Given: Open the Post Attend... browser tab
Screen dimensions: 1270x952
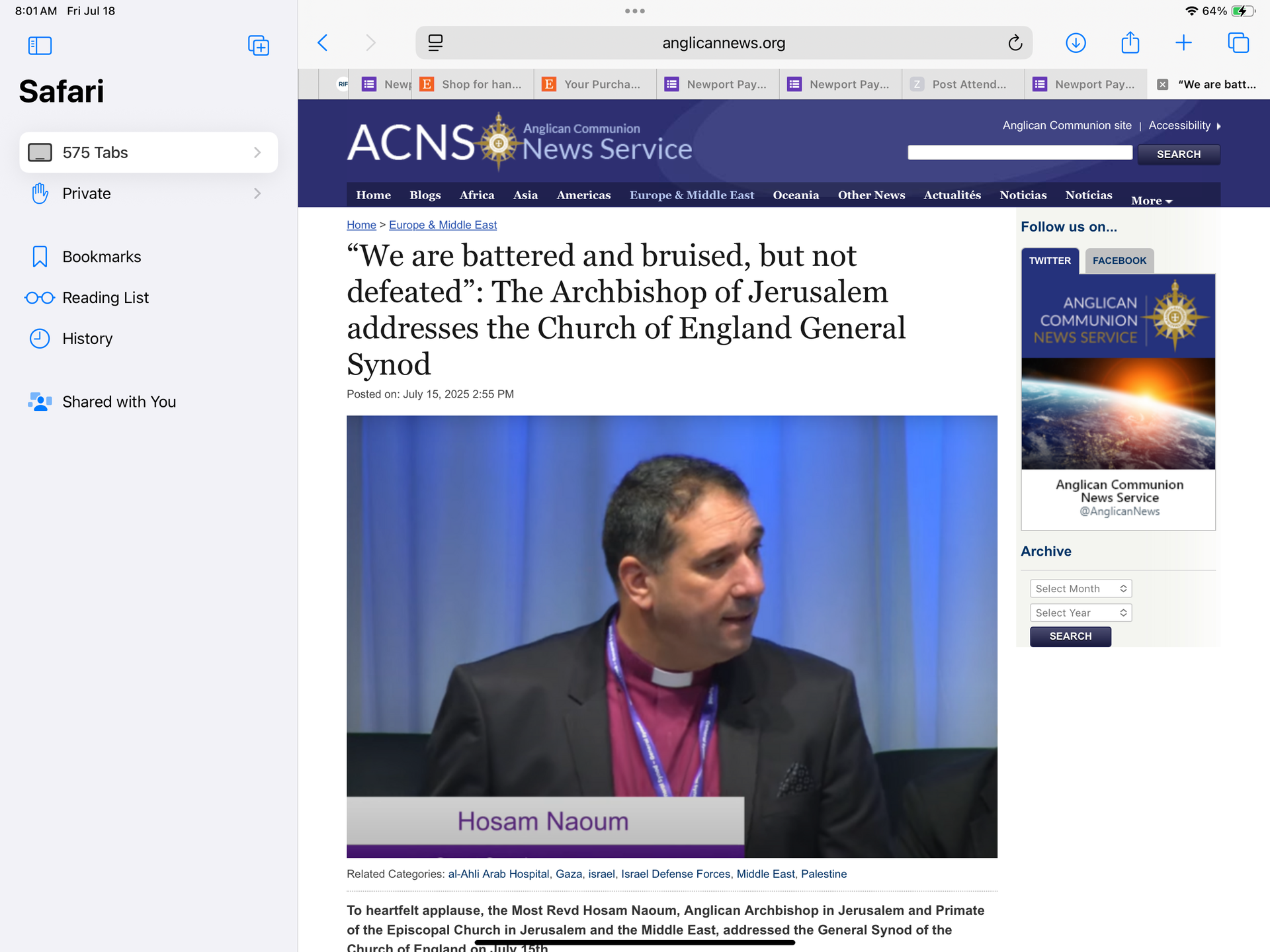Looking at the screenshot, I should tap(968, 84).
